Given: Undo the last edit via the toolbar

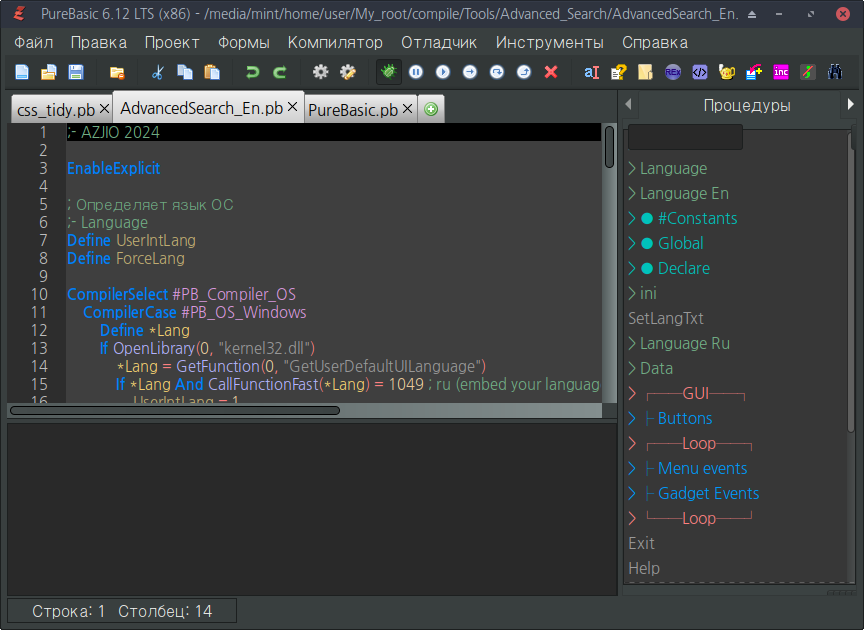Looking at the screenshot, I should click(x=252, y=72).
